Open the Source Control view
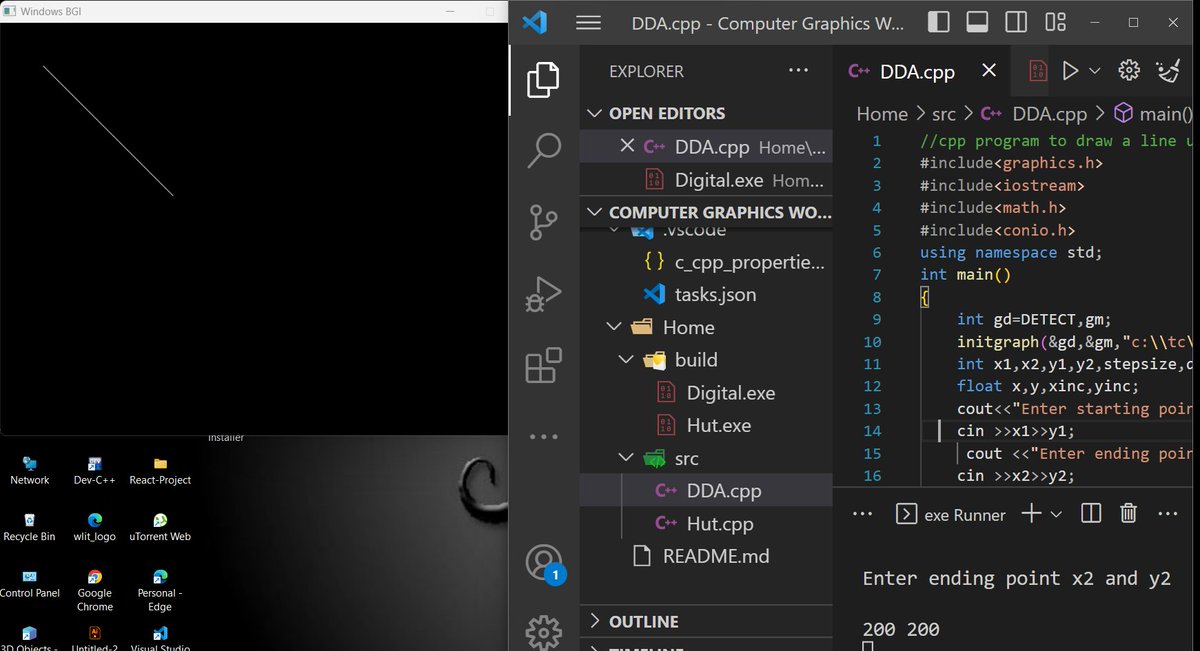Image resolution: width=1200 pixels, height=651 pixels. [x=543, y=222]
